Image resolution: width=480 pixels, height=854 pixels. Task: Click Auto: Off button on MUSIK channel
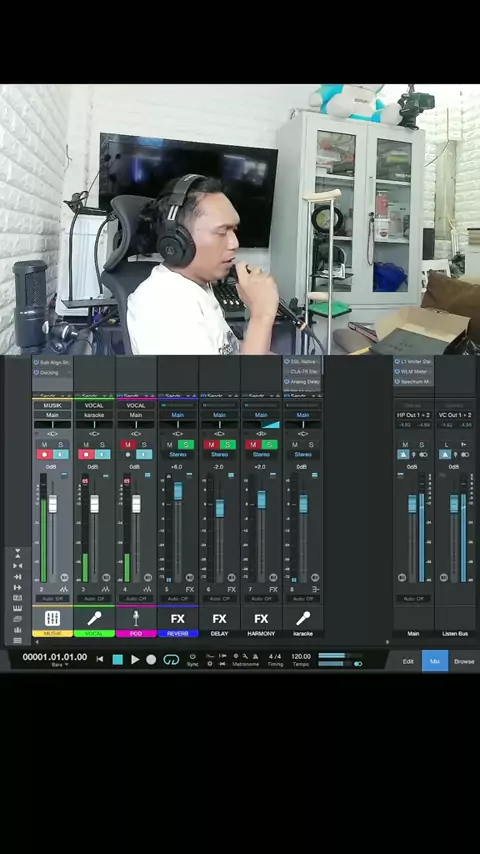pos(52,599)
